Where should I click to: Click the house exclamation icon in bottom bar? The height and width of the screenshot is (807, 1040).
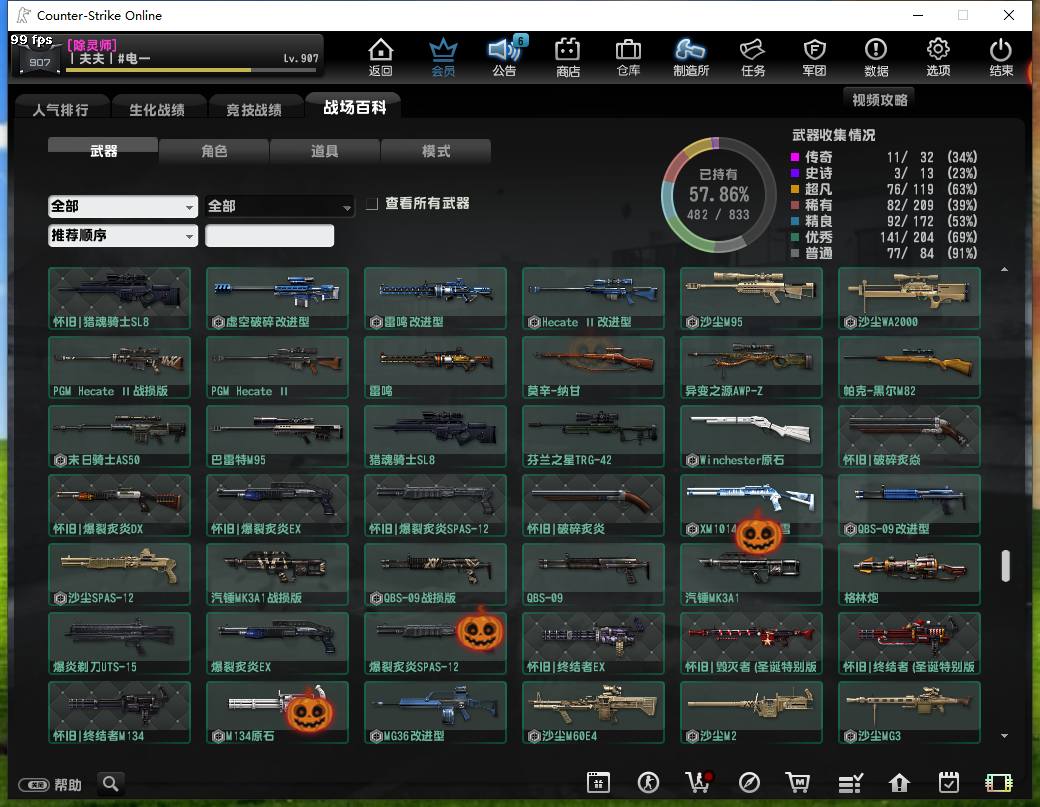click(x=899, y=783)
